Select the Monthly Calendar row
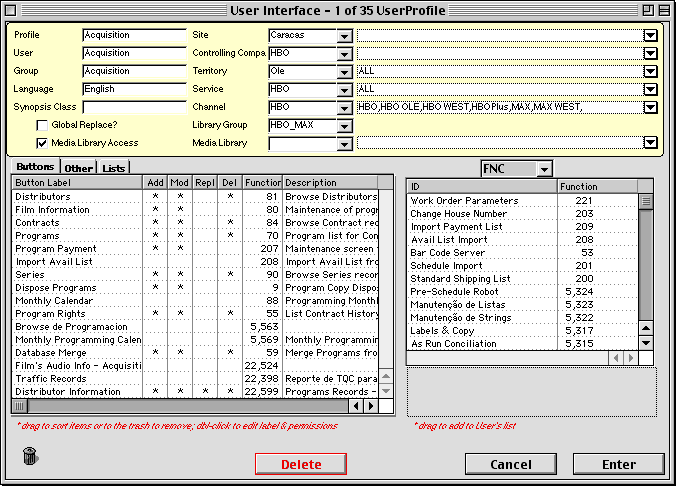The width and height of the screenshot is (676, 486). click(196, 301)
